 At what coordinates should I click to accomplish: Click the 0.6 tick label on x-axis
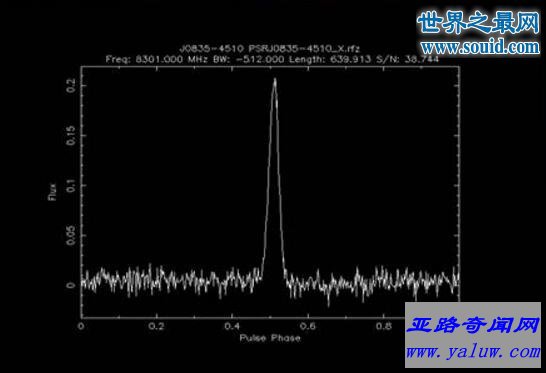[307, 326]
